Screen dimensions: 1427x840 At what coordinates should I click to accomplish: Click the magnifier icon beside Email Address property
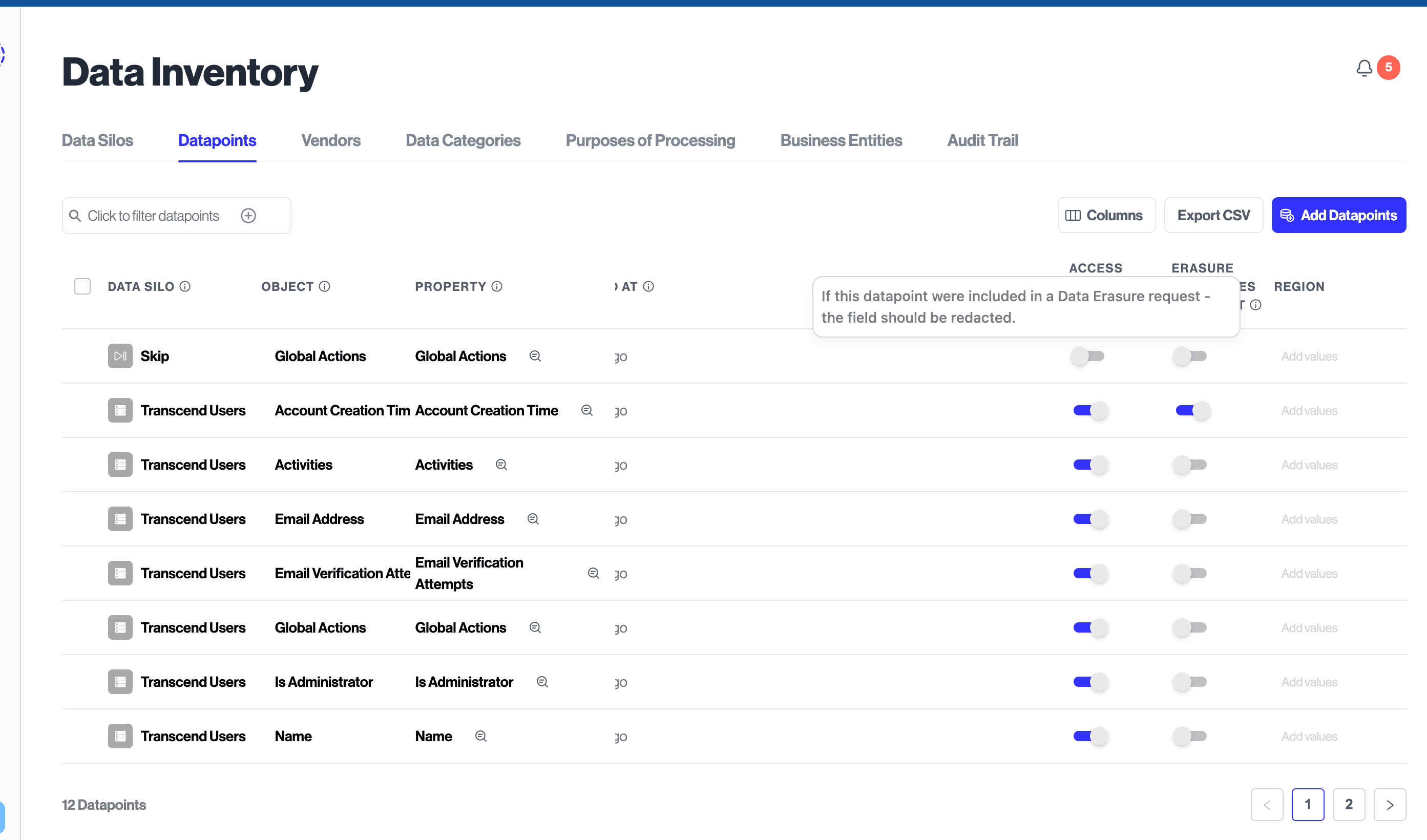click(x=533, y=519)
